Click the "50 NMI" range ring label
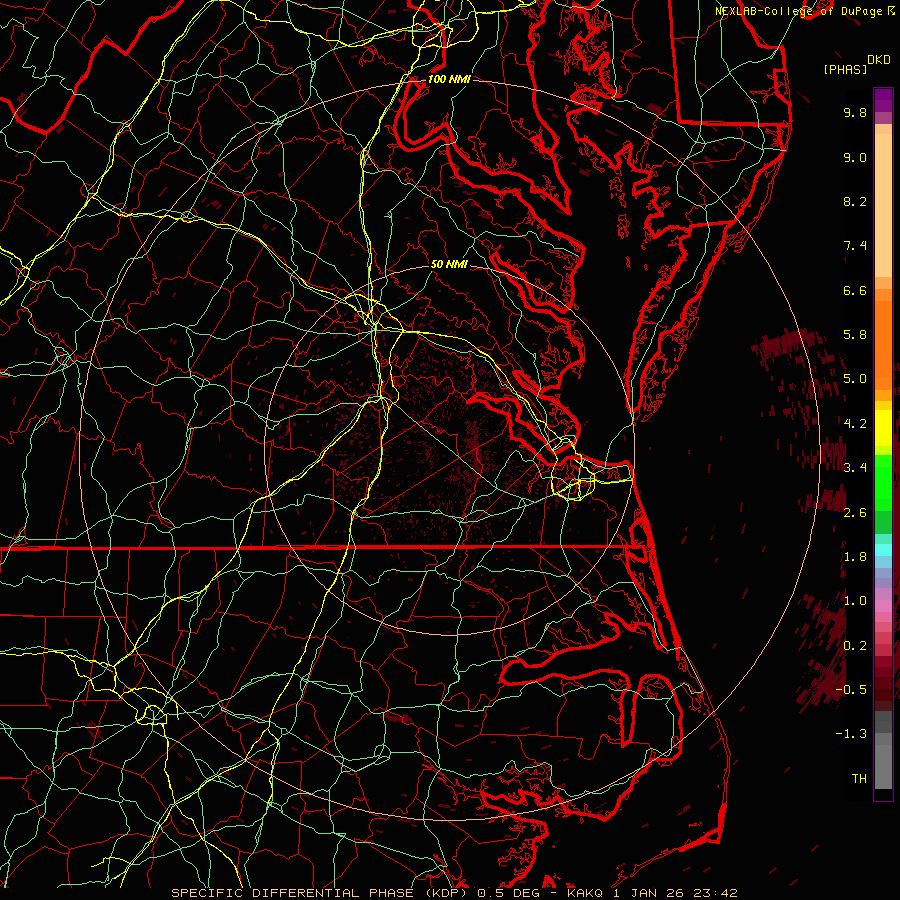The image size is (900, 900). point(449,264)
